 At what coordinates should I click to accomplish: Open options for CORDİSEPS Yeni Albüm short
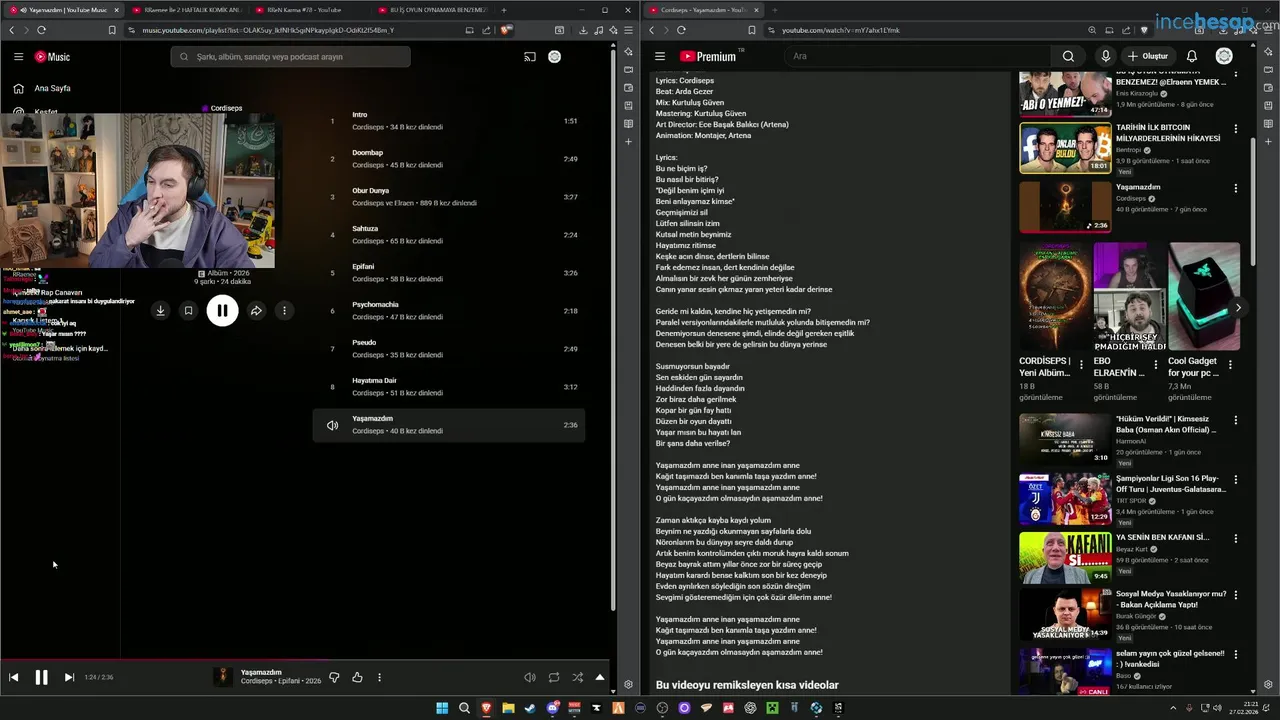pos(1082,364)
